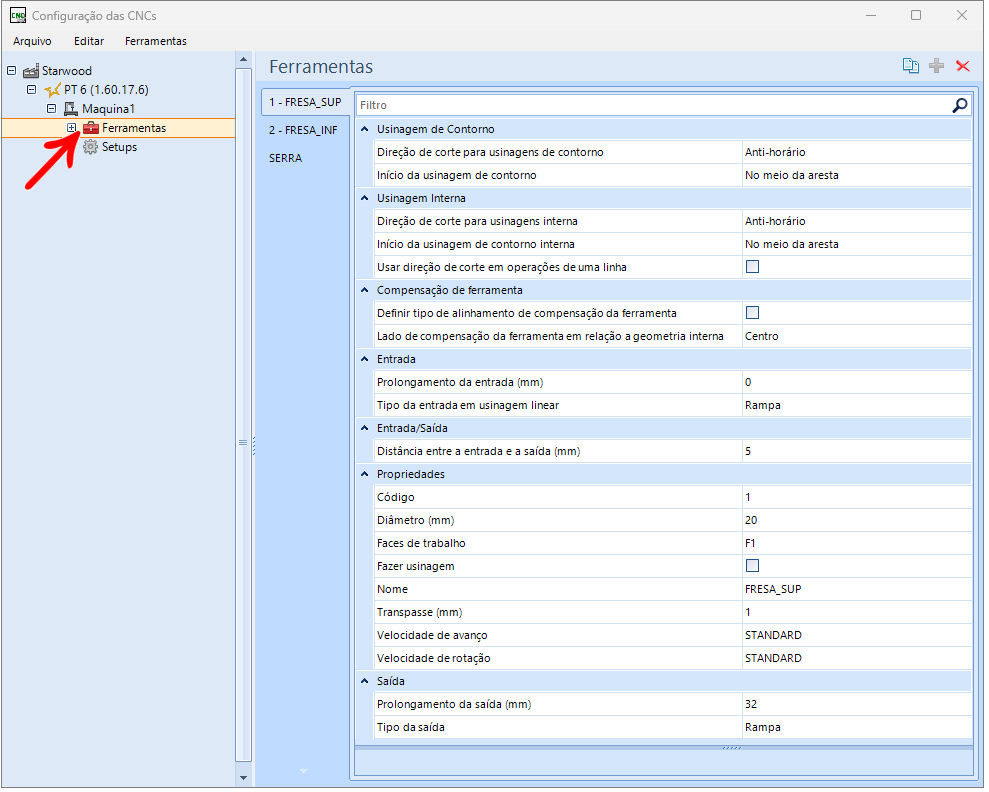The width and height of the screenshot is (989, 792).
Task: Collapse the Usinagem de Contorno section
Action: point(366,129)
